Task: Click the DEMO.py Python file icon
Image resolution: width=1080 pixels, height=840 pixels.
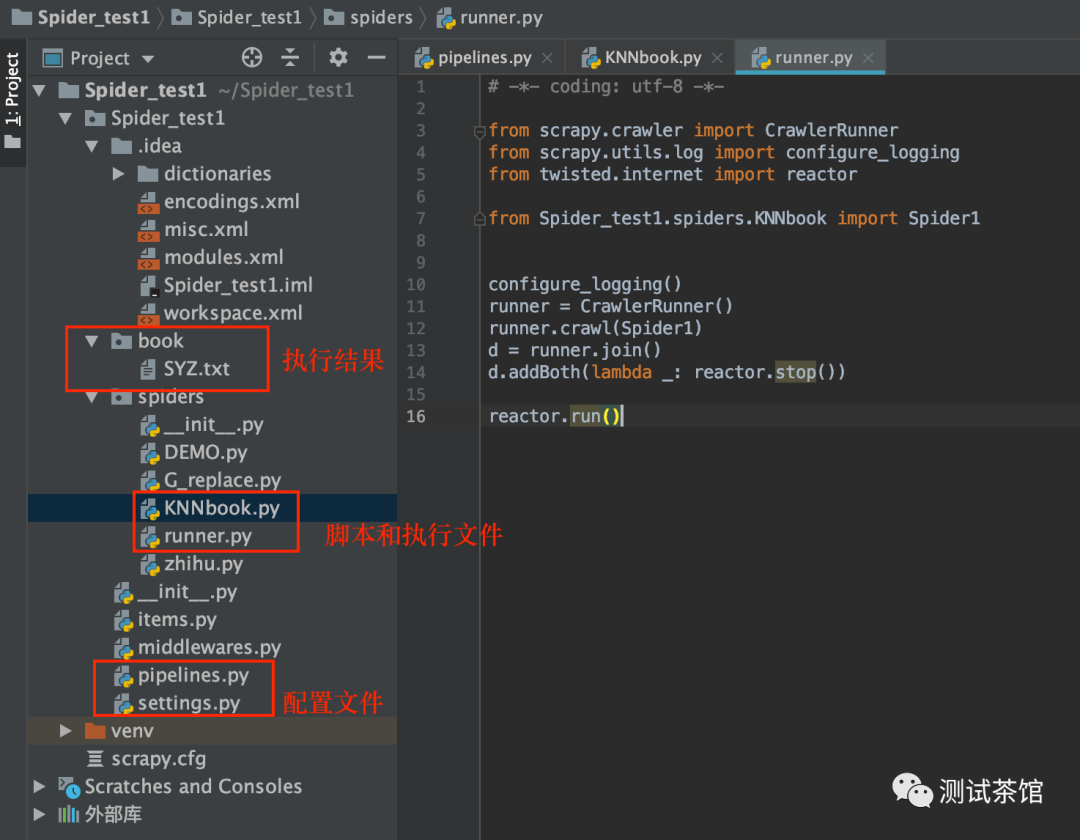Action: [x=149, y=453]
